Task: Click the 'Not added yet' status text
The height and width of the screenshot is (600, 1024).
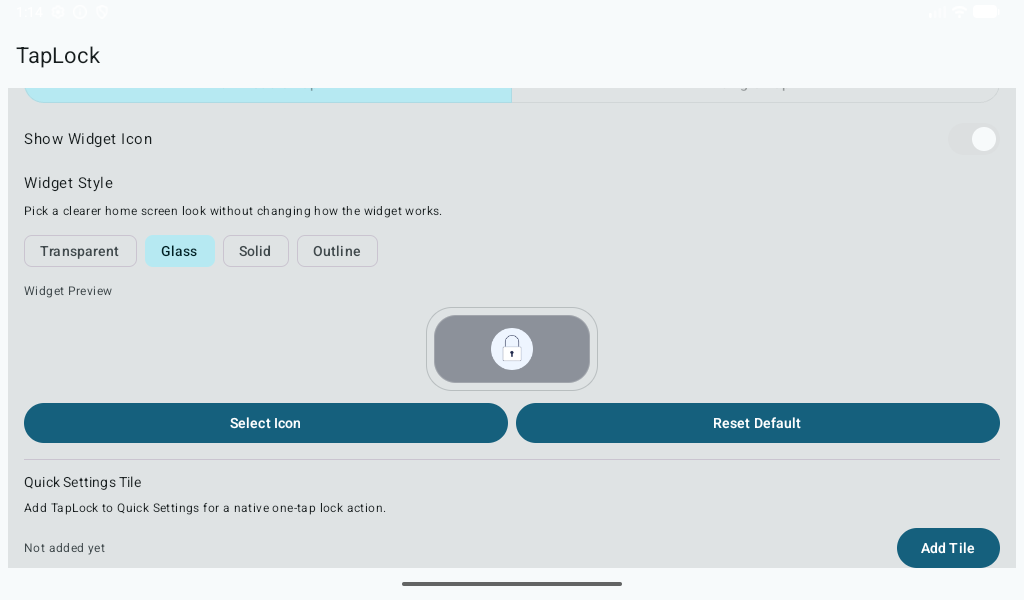Action: point(65,548)
